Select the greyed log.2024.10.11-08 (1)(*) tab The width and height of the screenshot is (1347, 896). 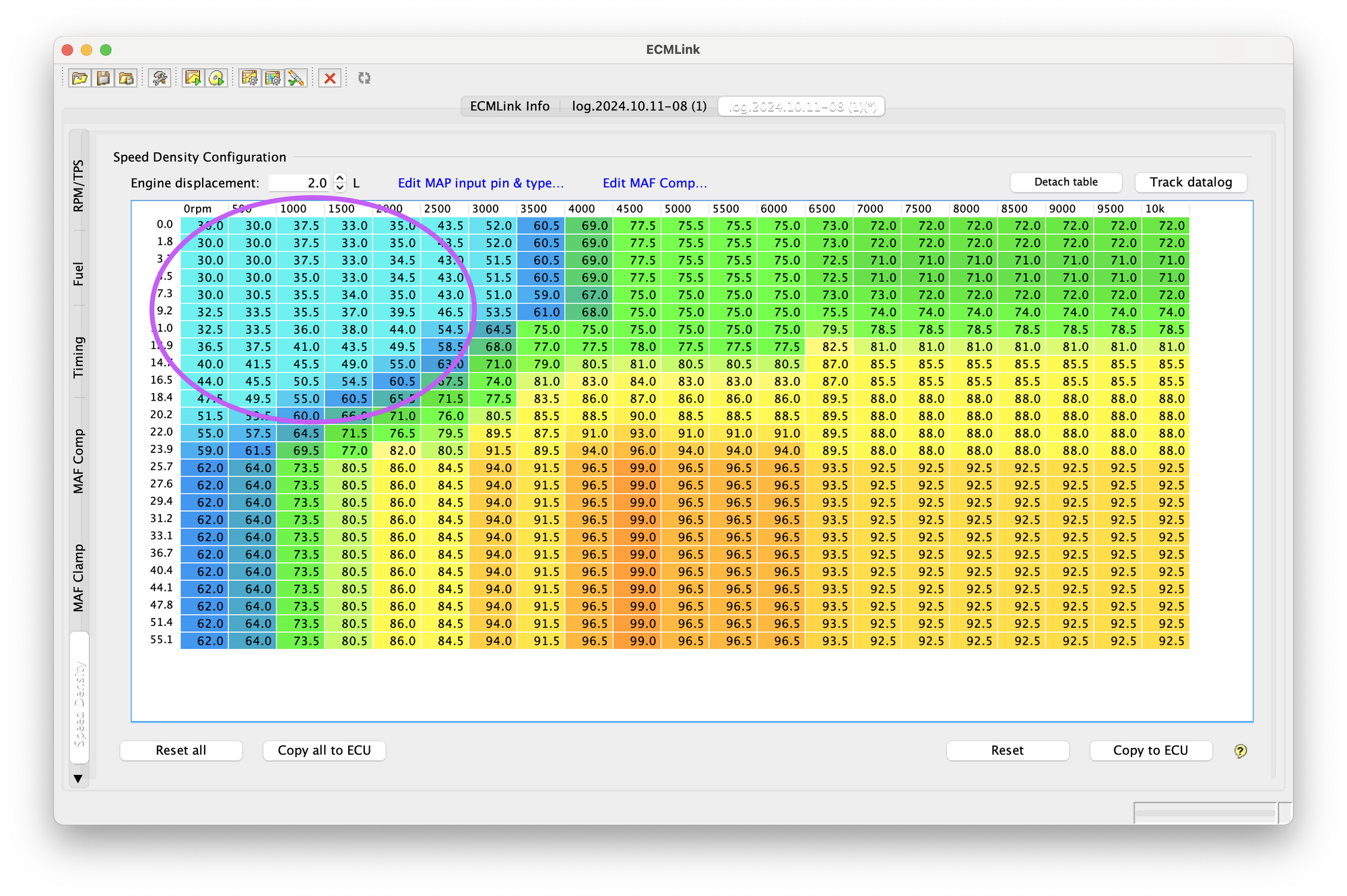(802, 106)
